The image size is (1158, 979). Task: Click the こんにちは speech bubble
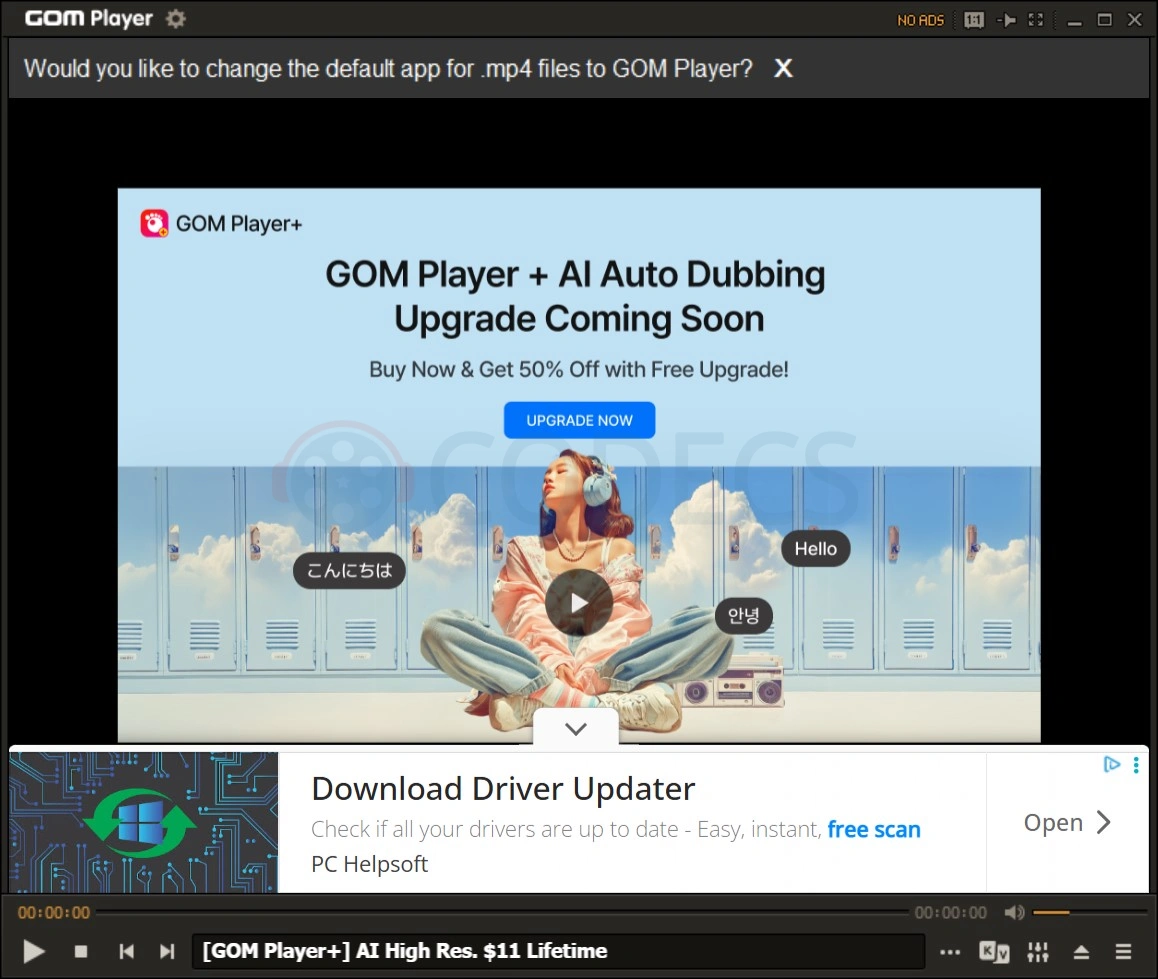coord(349,571)
